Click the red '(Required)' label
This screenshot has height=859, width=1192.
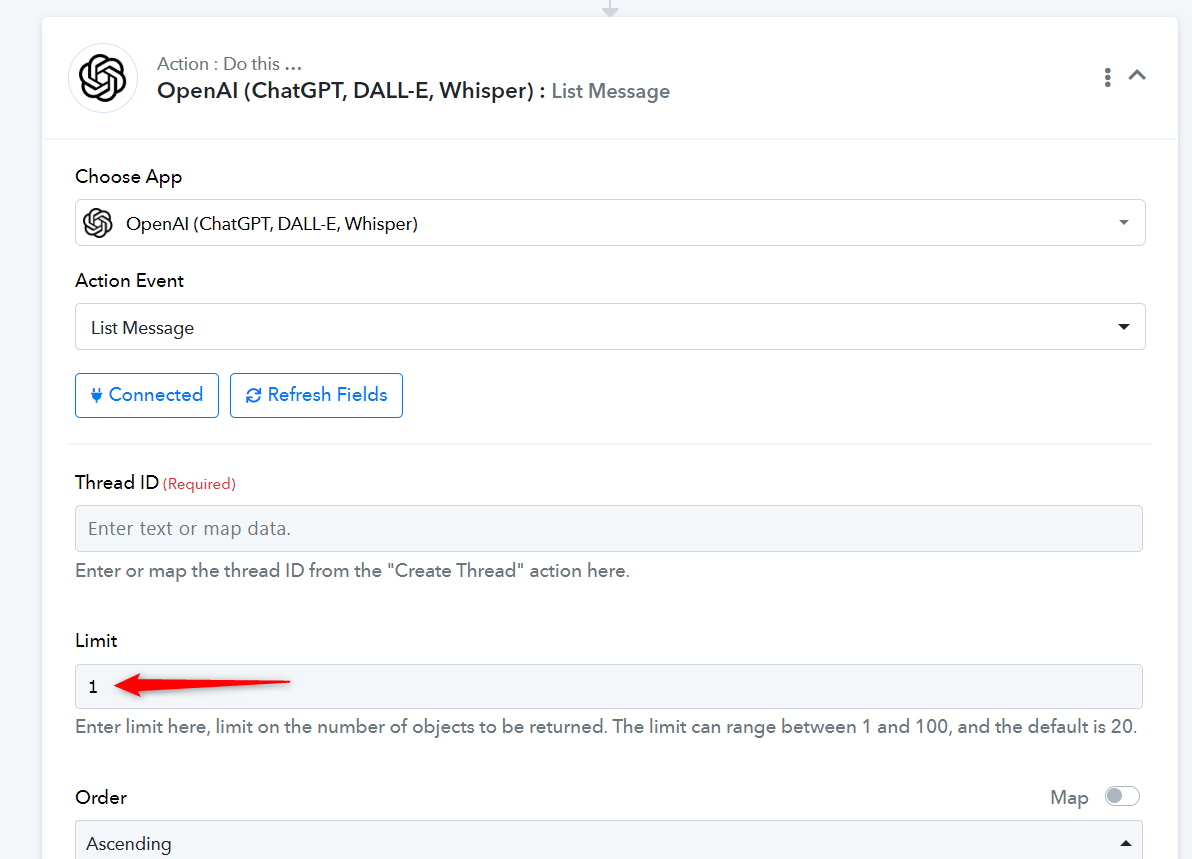[x=199, y=484]
